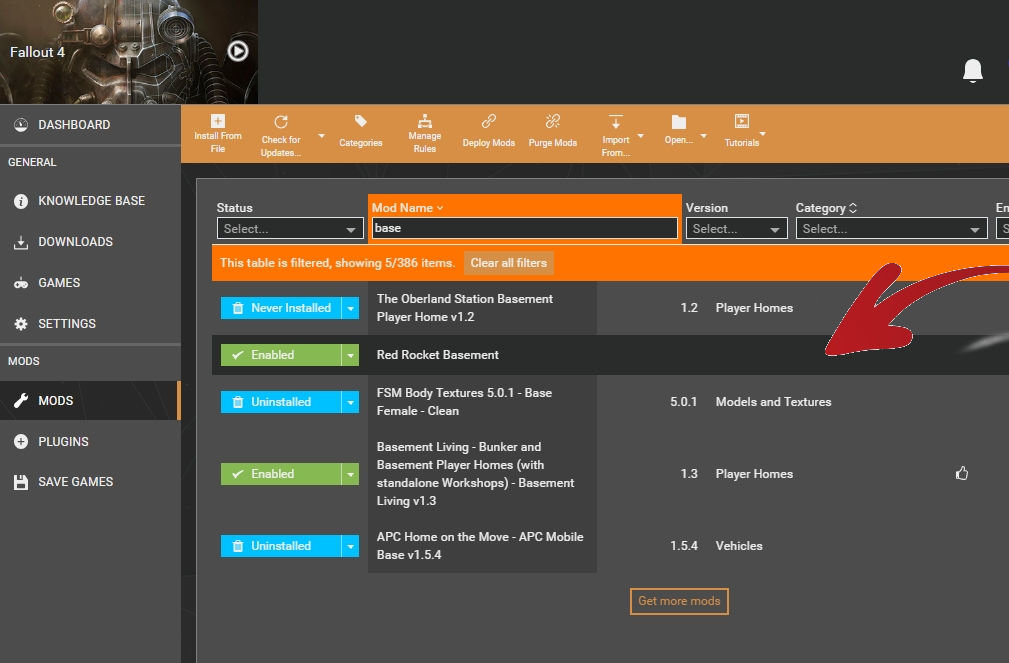The image size is (1009, 663).
Task: Expand the Check for Updates arrow
Action: coord(321,136)
